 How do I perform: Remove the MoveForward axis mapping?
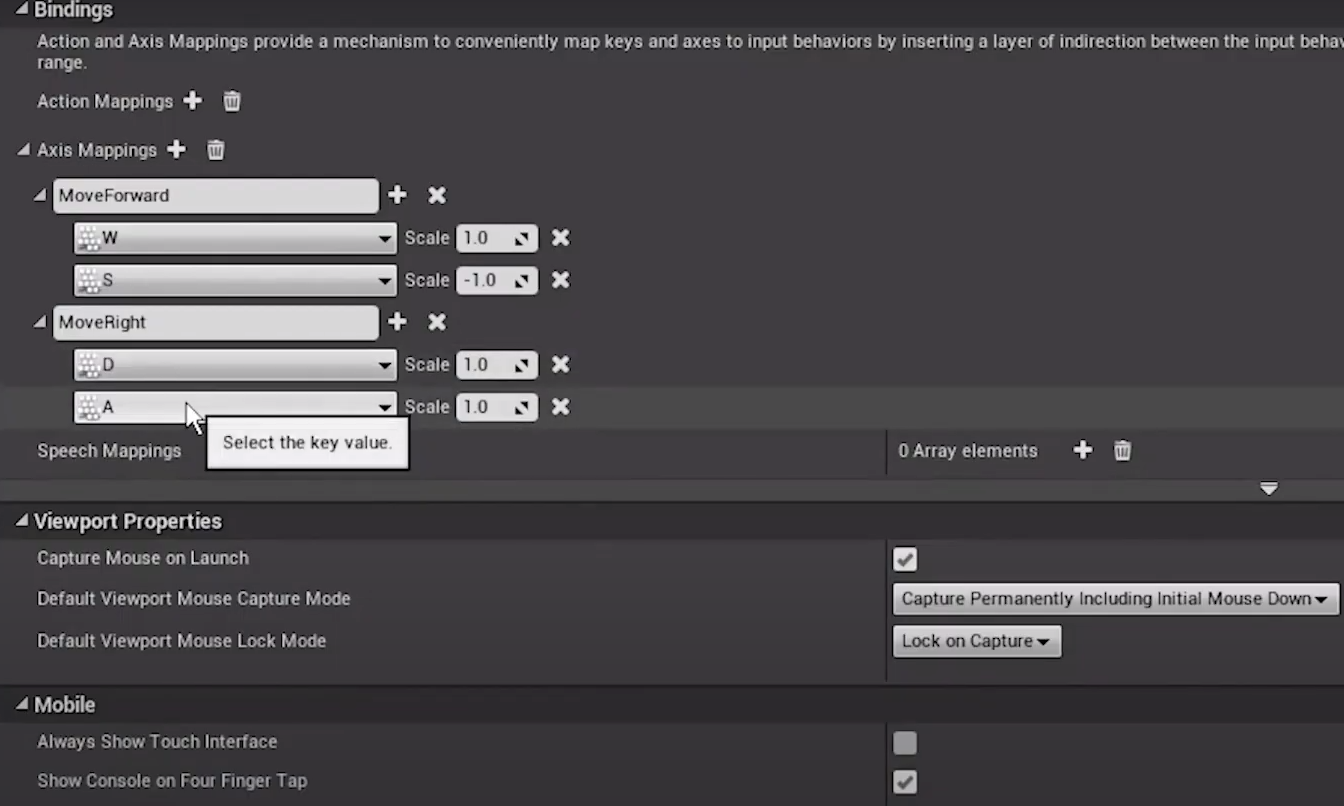pyautogui.click(x=437, y=195)
